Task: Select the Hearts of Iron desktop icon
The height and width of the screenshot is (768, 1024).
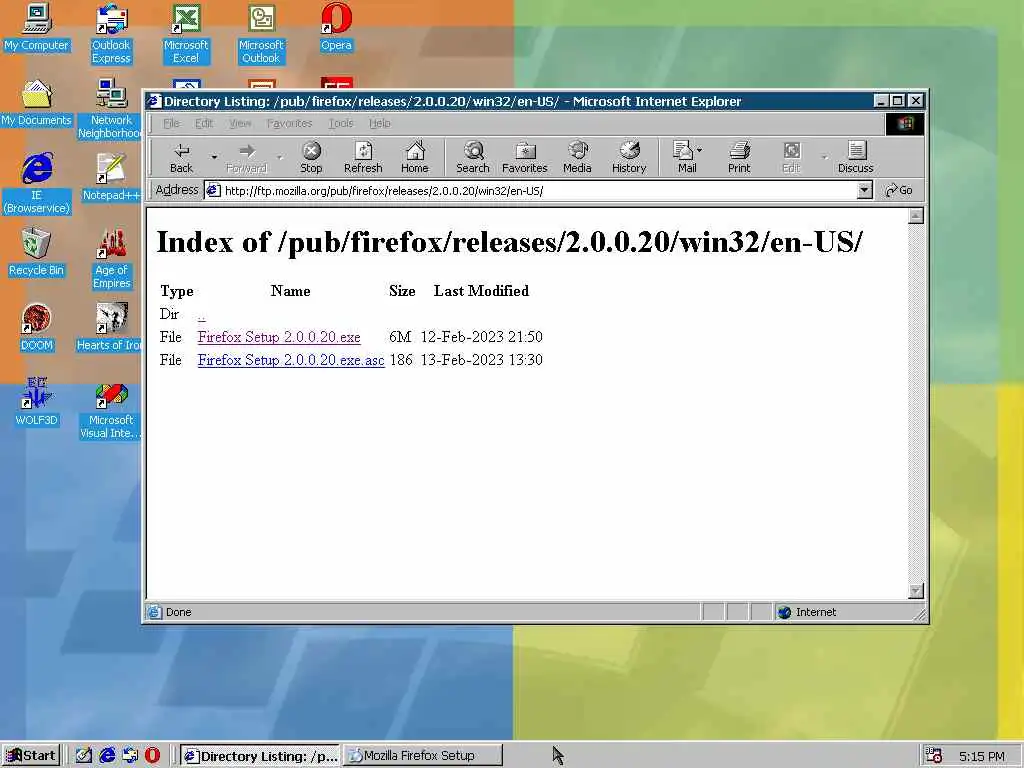Action: click(110, 328)
